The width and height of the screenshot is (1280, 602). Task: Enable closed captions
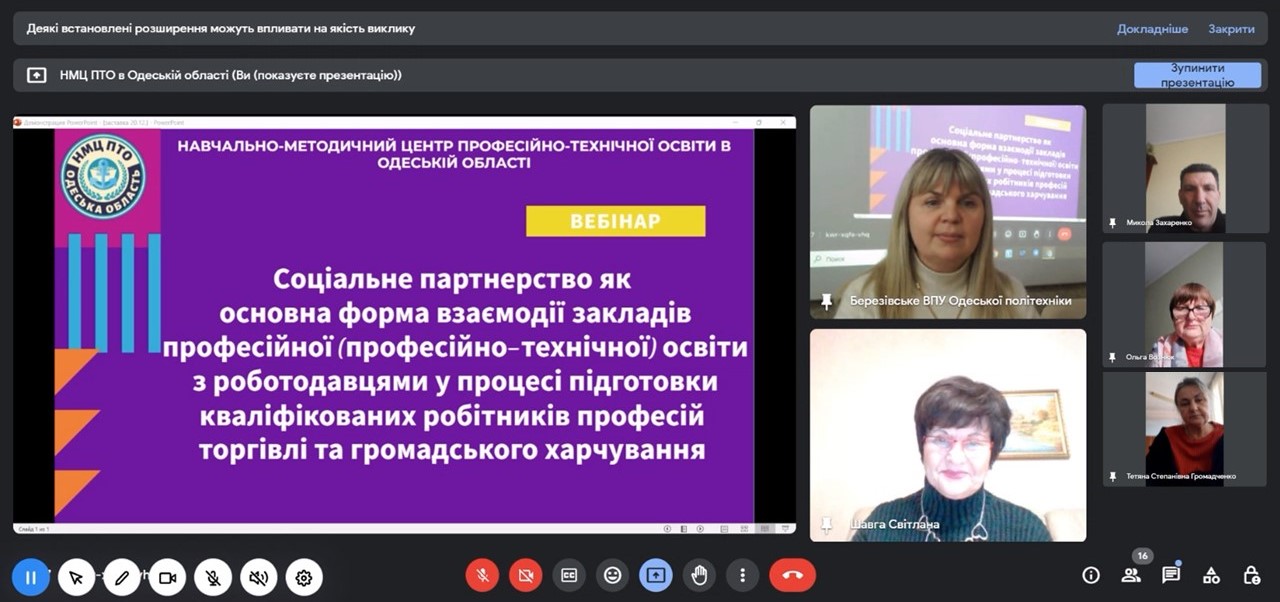click(569, 575)
